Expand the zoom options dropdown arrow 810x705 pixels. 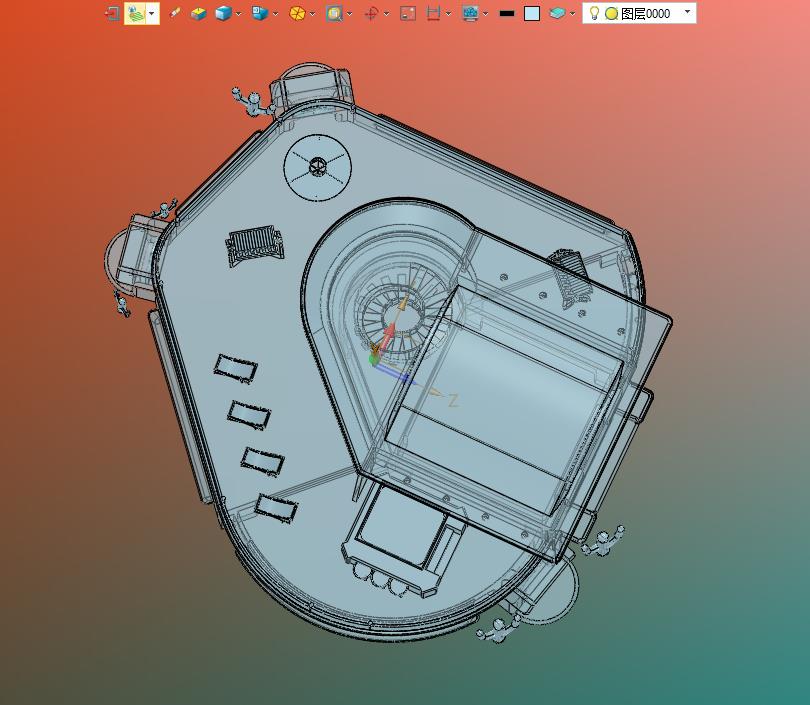350,14
